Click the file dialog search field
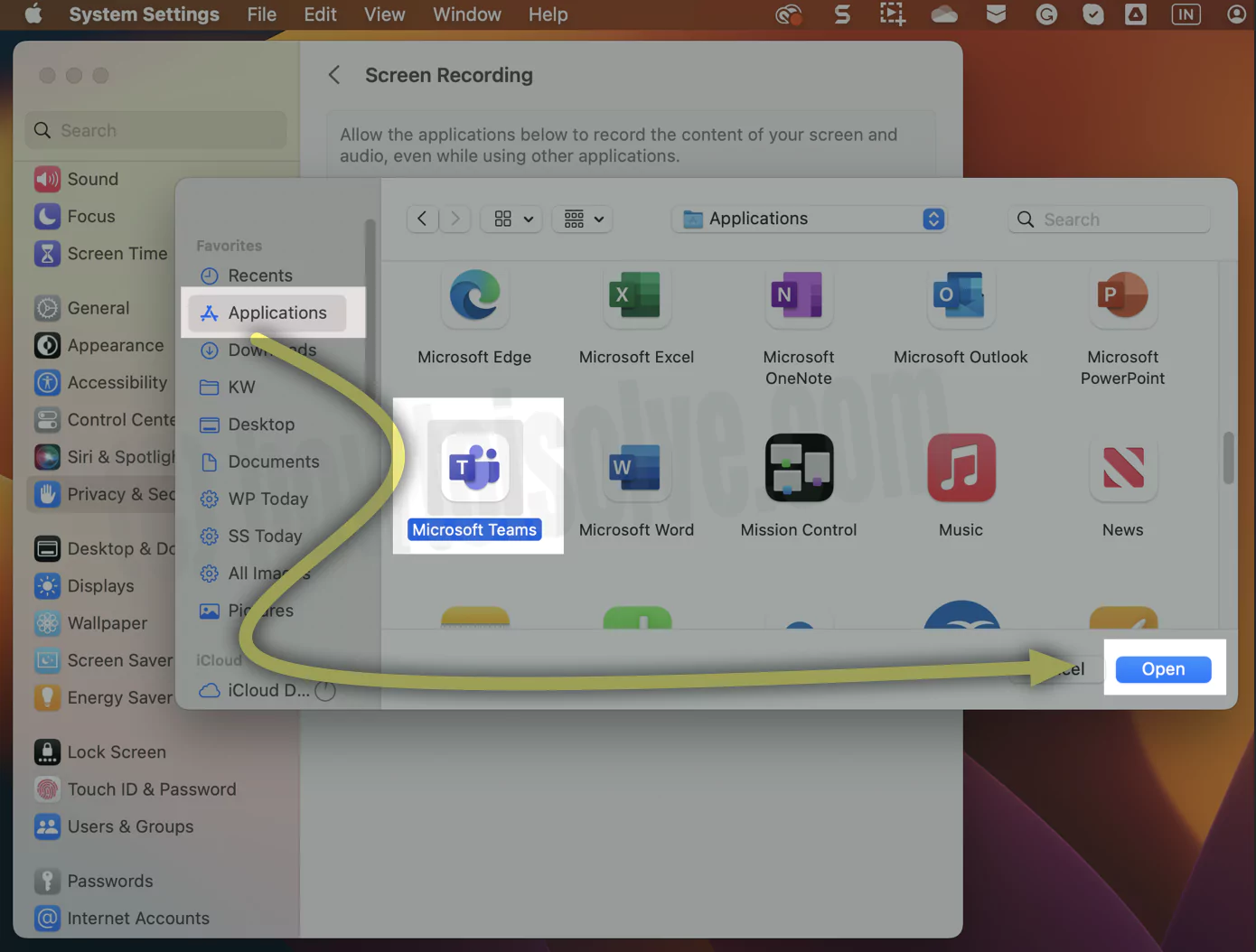Screen dimensions: 1256x952 click(x=1109, y=219)
